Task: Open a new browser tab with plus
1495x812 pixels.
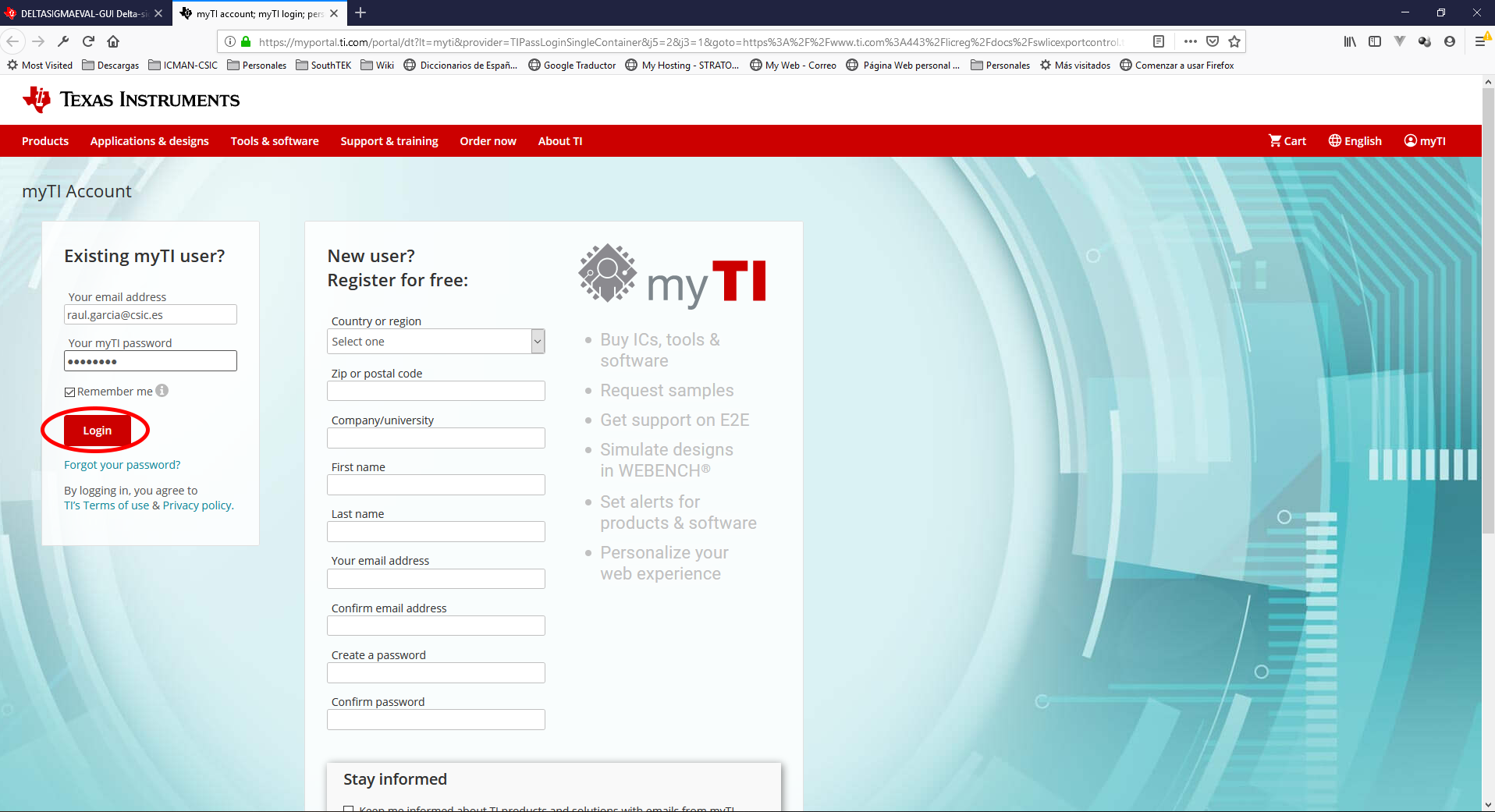Action: pyautogui.click(x=360, y=12)
